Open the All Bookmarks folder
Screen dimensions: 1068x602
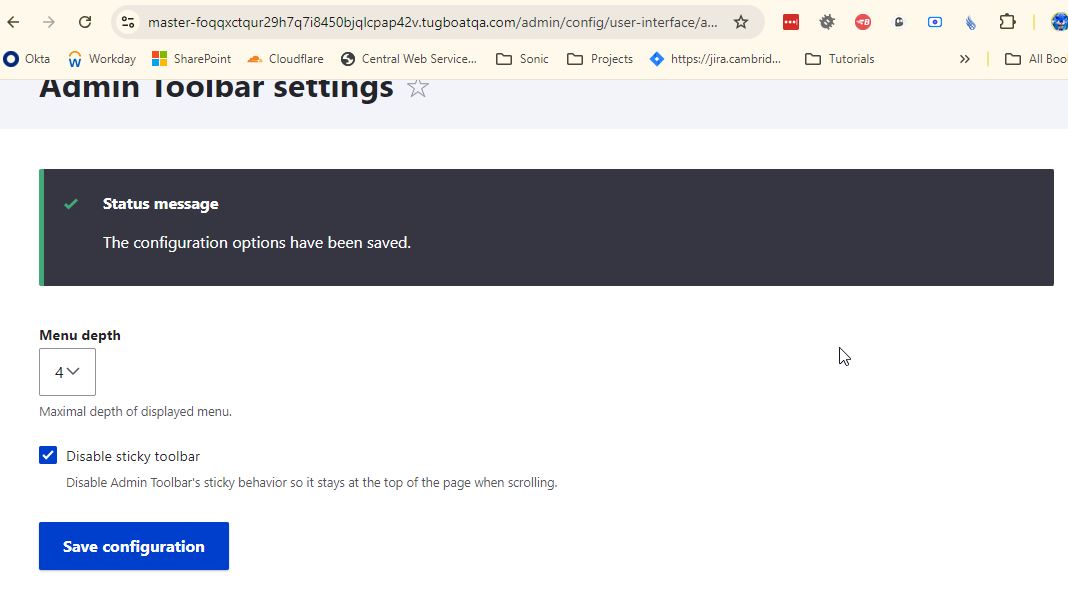[1036, 59]
